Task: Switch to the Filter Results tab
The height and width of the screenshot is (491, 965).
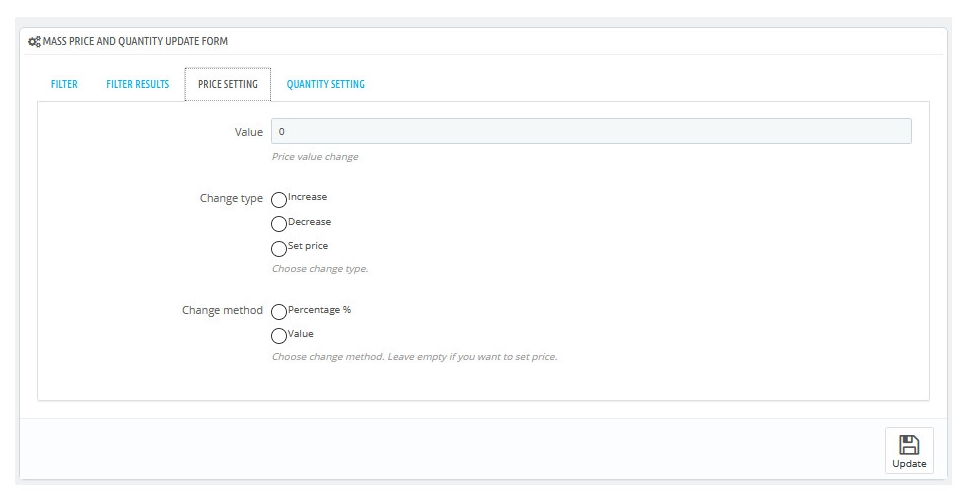Action: 137,84
